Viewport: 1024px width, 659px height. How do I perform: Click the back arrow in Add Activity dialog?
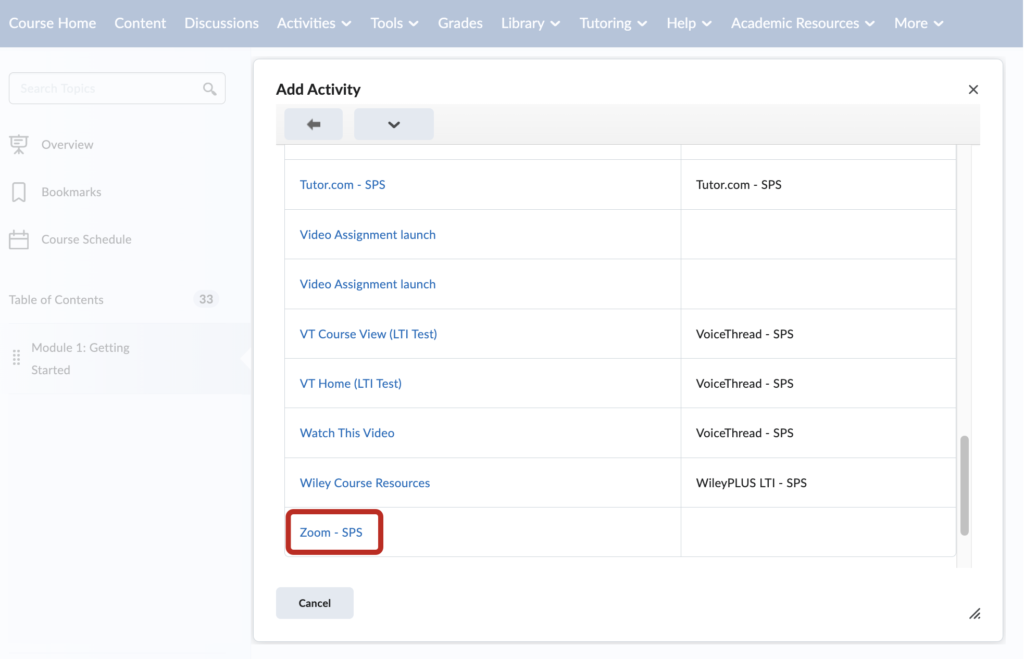(x=313, y=124)
